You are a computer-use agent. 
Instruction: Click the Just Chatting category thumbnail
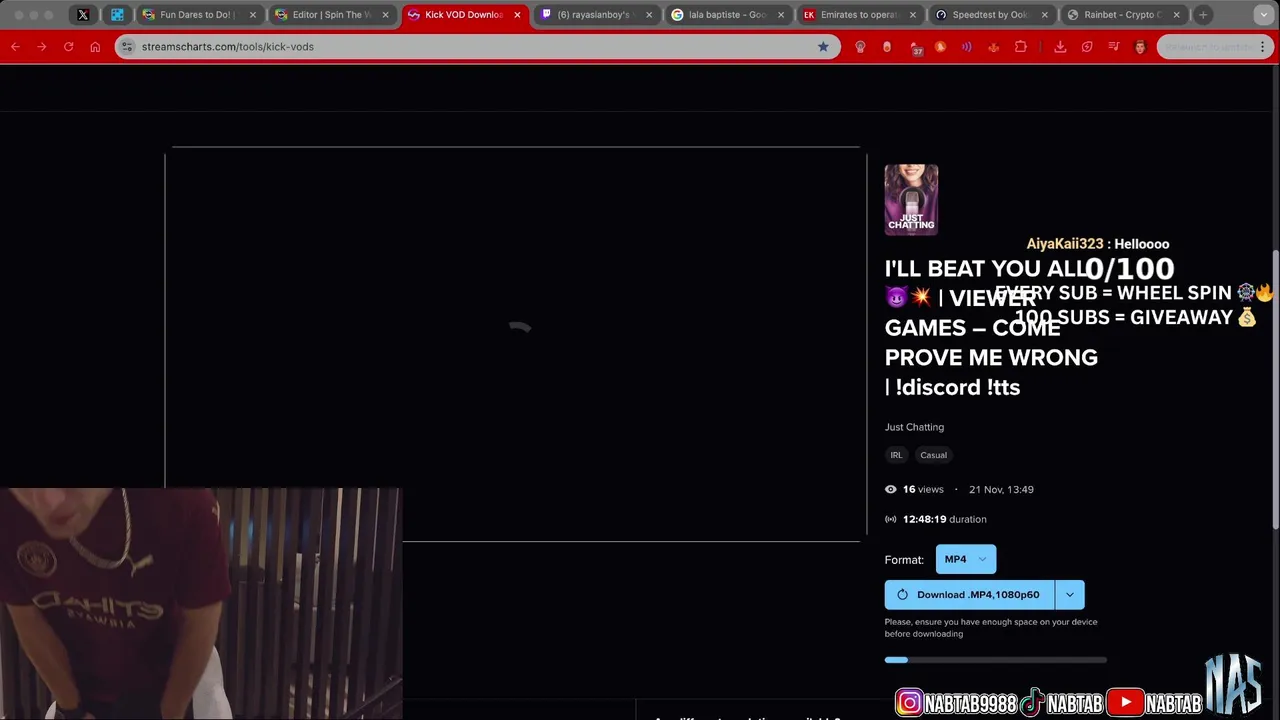click(x=911, y=200)
